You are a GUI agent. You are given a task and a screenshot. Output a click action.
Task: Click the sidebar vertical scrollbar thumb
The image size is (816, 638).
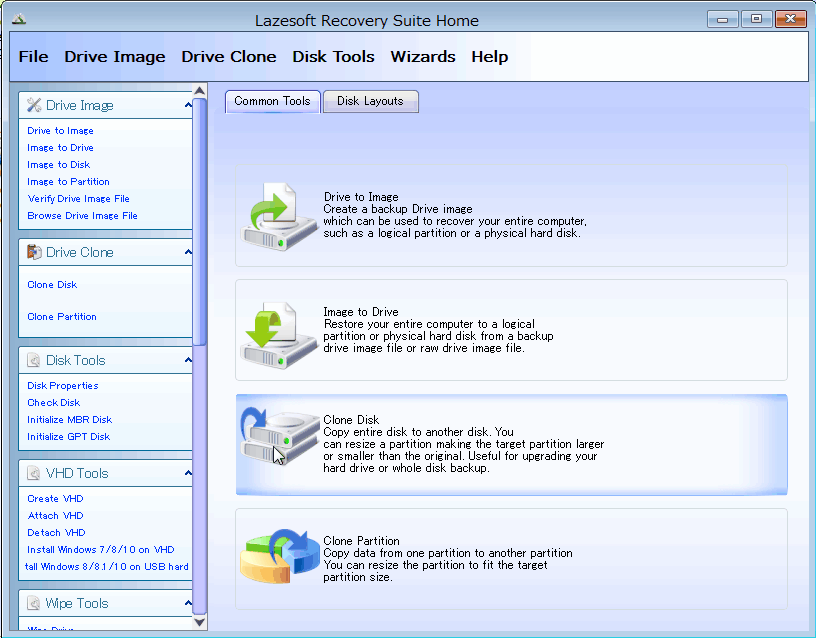click(200, 221)
